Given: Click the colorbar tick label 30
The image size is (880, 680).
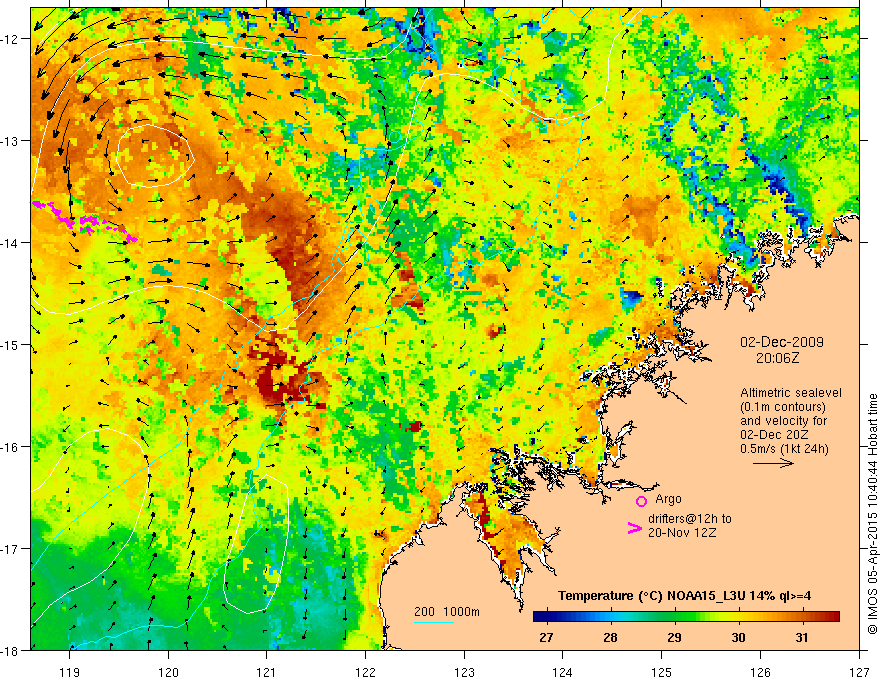Looking at the screenshot, I should pyautogui.click(x=738, y=637).
